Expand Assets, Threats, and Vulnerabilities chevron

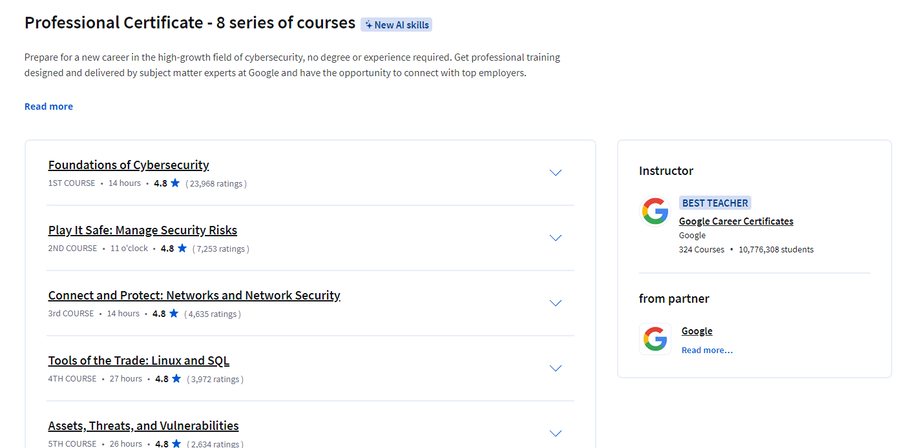point(555,433)
